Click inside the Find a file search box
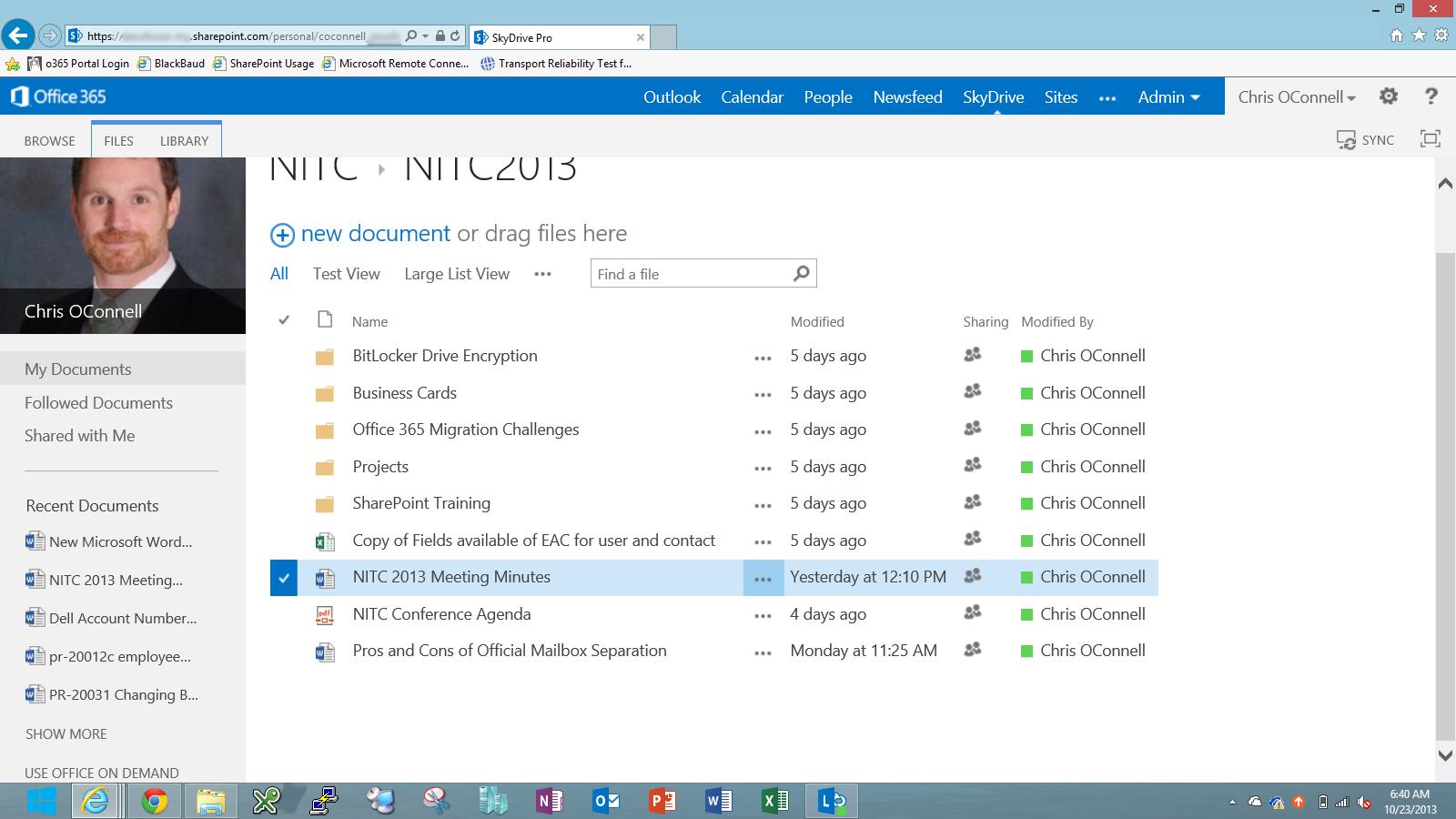 pyautogui.click(x=692, y=273)
